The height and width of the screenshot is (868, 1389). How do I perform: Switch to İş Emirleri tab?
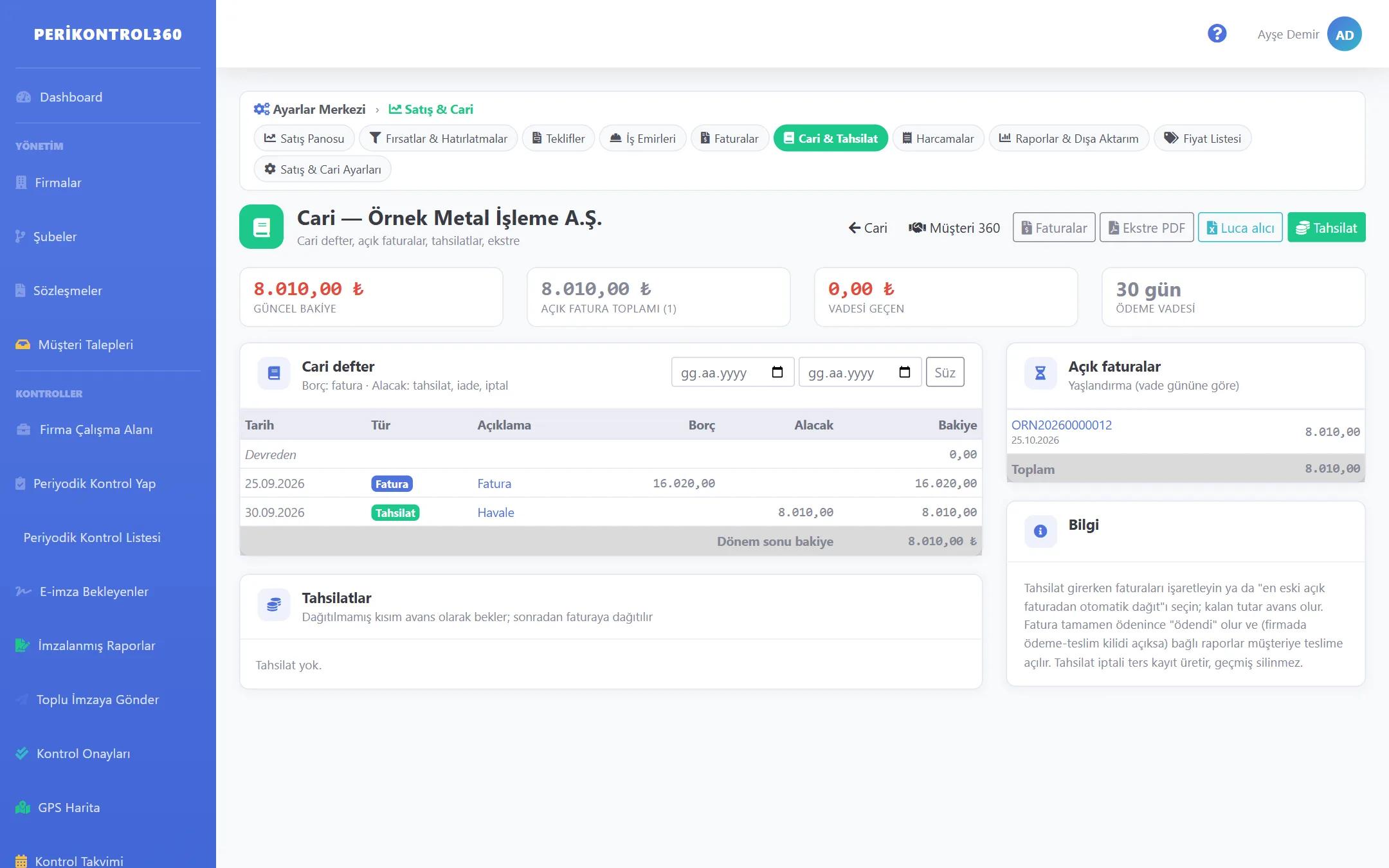pyautogui.click(x=642, y=138)
